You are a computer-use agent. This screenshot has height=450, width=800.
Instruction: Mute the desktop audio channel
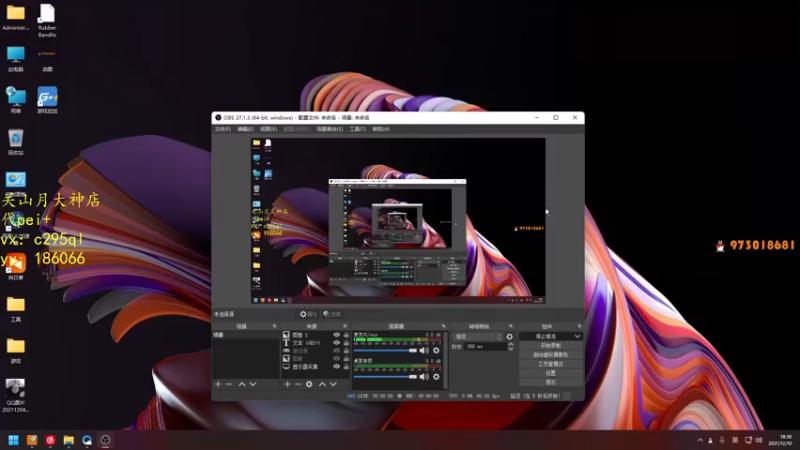[424, 377]
